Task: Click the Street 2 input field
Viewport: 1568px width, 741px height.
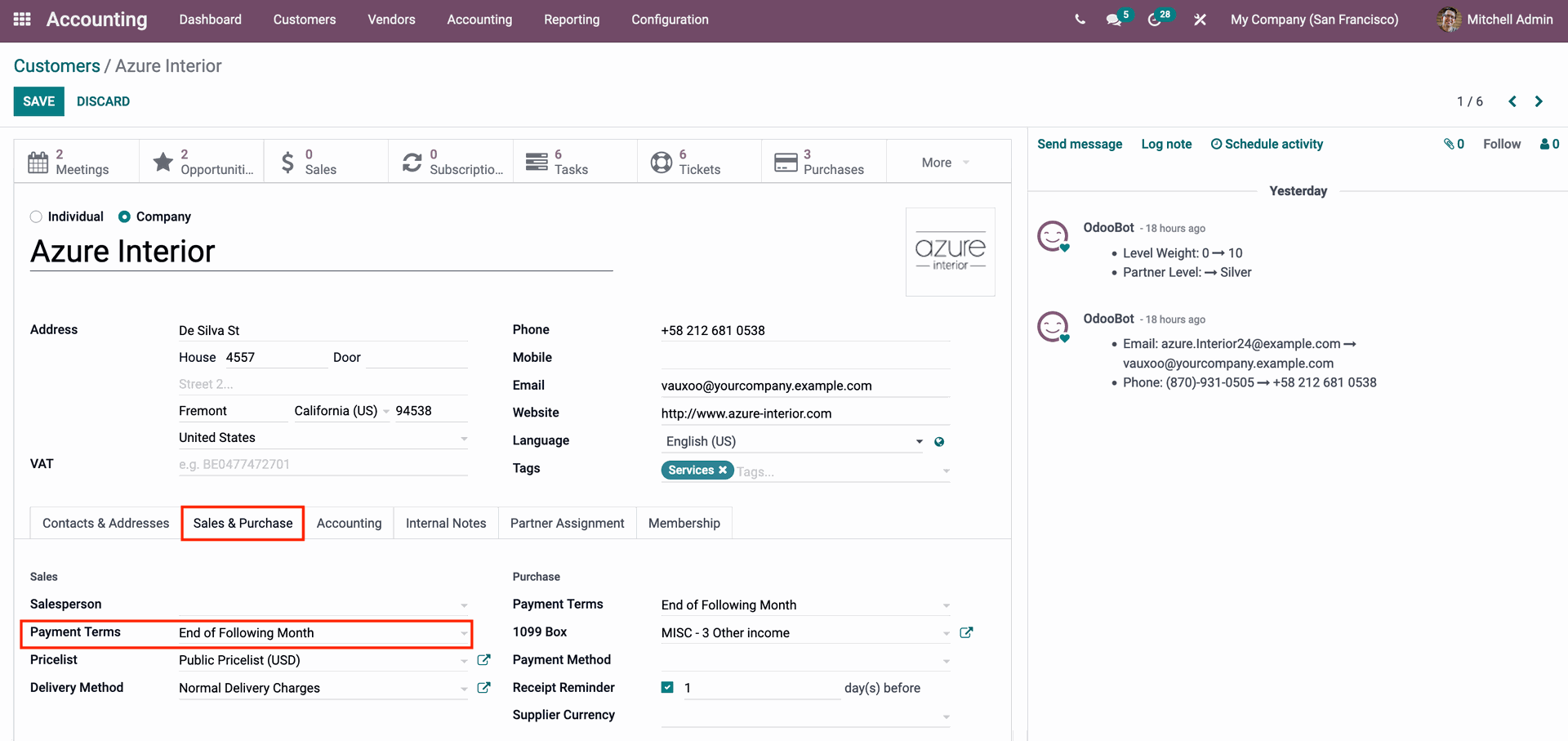Action: (x=323, y=384)
